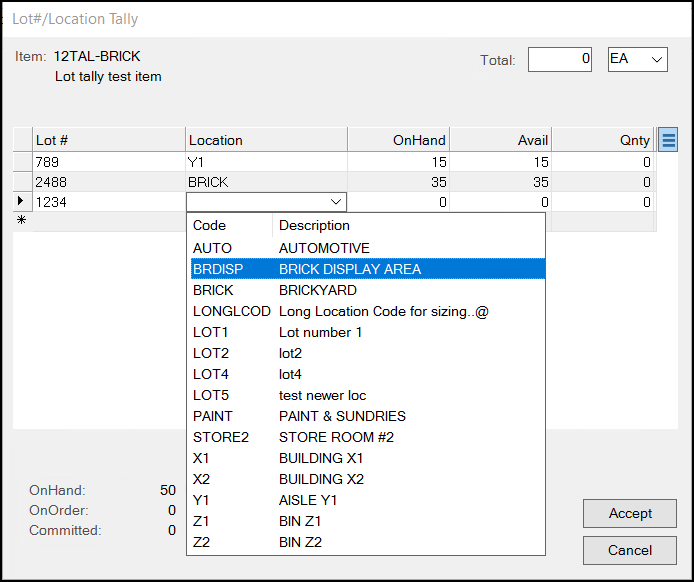Sort by the Lot # column header
Screen dimensions: 694x582
109,140
